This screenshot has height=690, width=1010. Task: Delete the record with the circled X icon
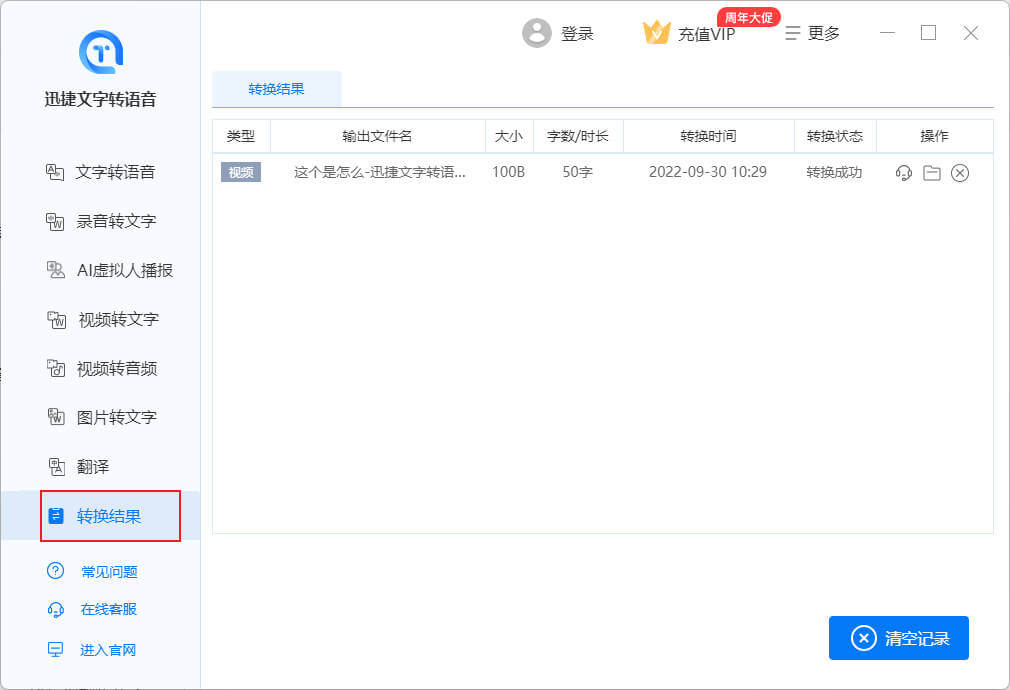[960, 173]
